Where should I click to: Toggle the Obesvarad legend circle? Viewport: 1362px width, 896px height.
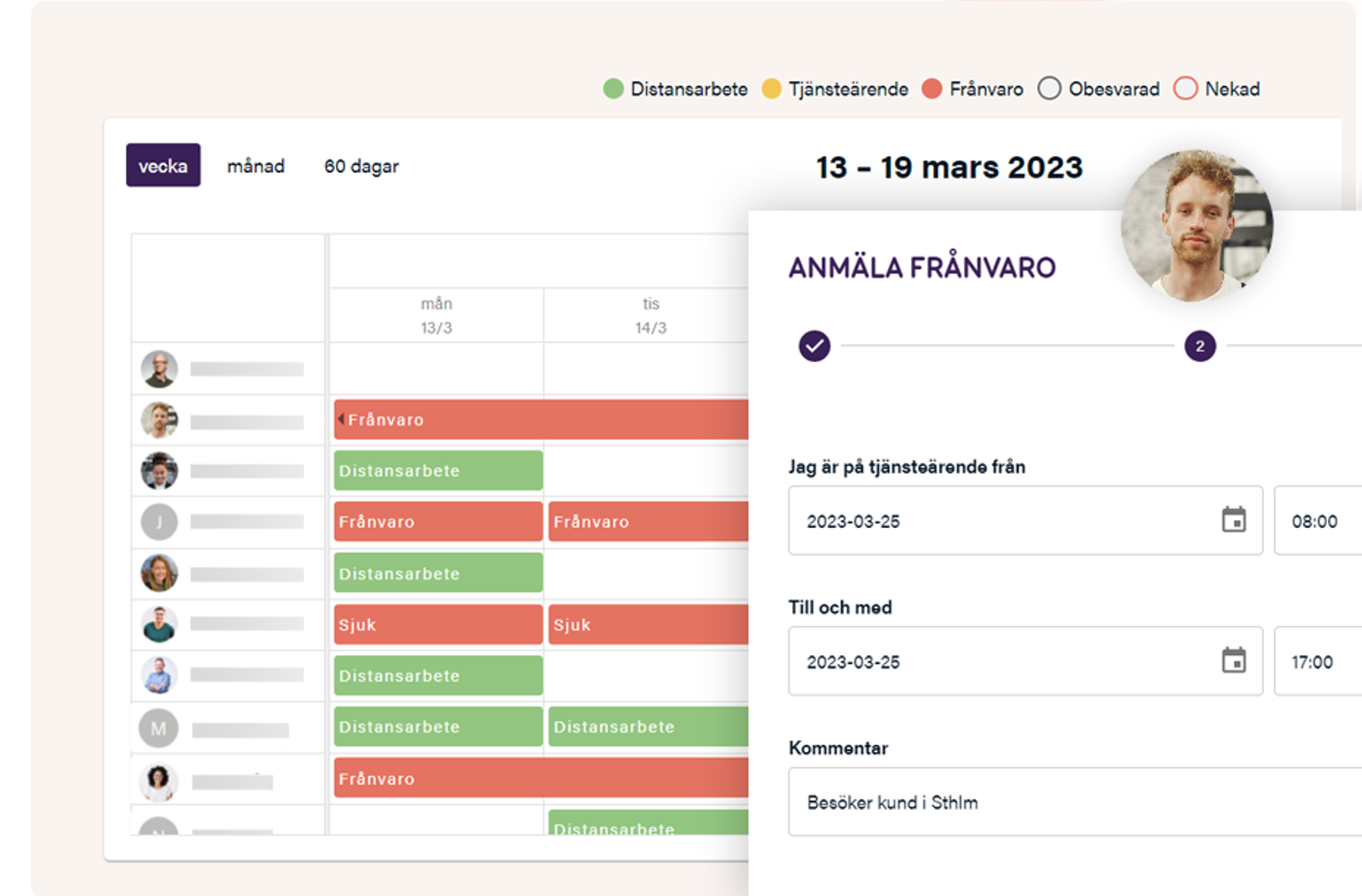point(1049,89)
